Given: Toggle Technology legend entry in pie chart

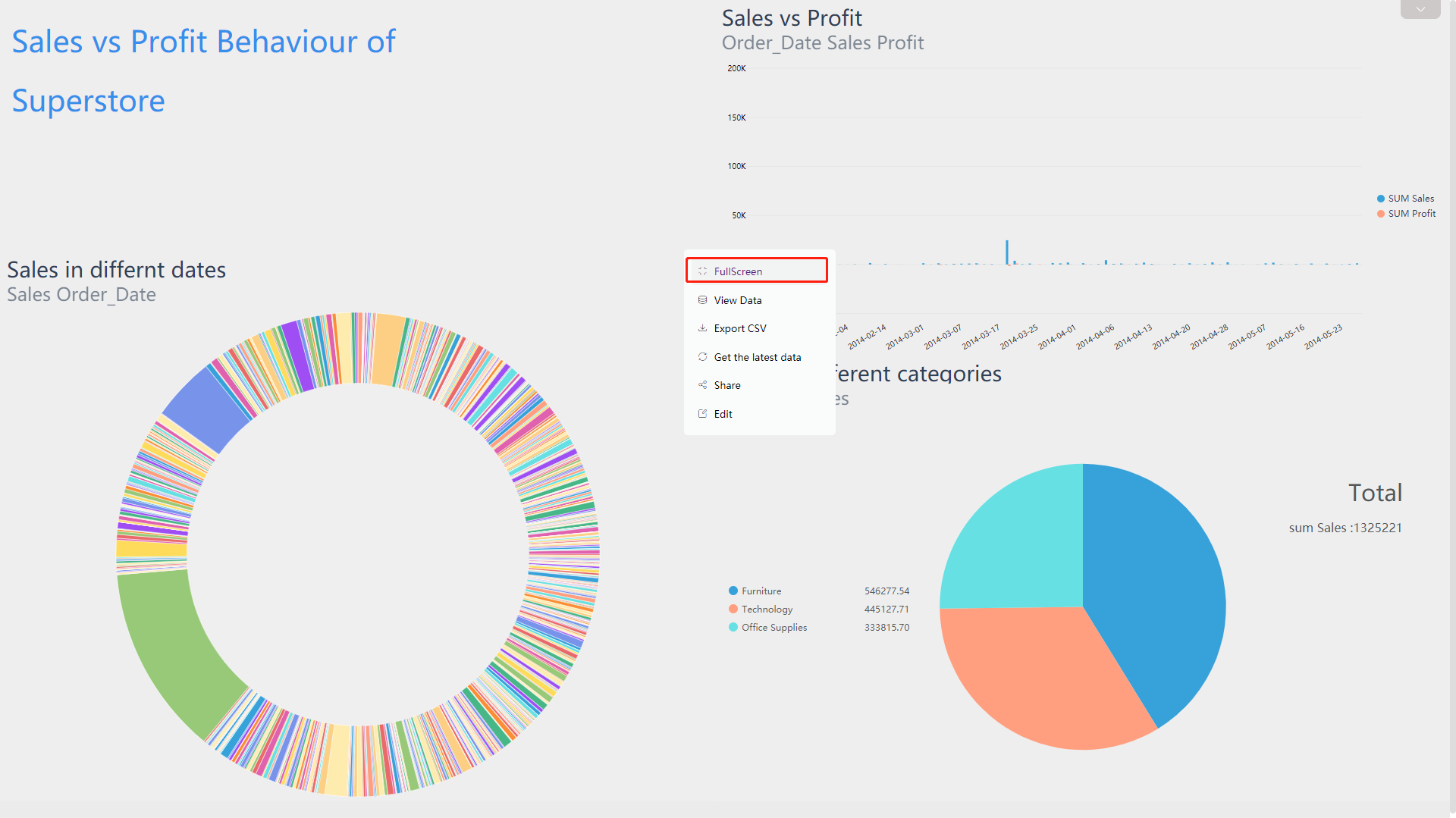Looking at the screenshot, I should pyautogui.click(x=761, y=609).
